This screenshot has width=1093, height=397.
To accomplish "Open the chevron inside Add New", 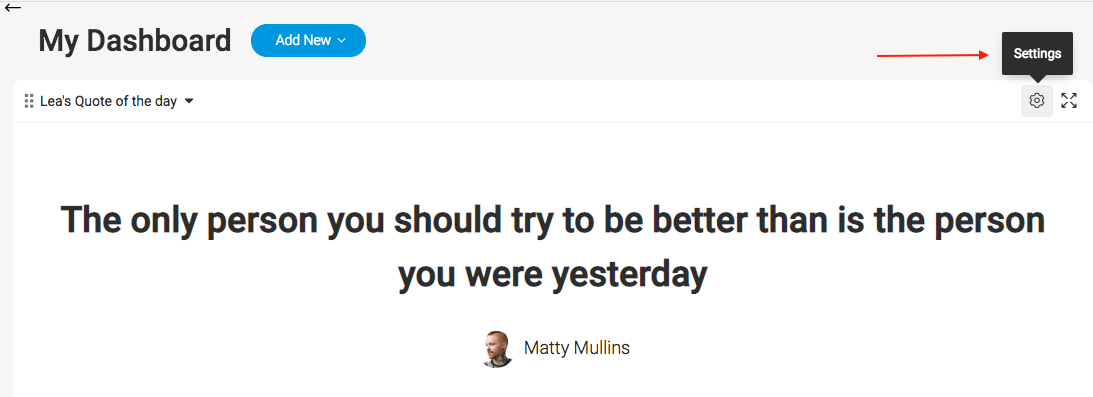I will (x=342, y=40).
